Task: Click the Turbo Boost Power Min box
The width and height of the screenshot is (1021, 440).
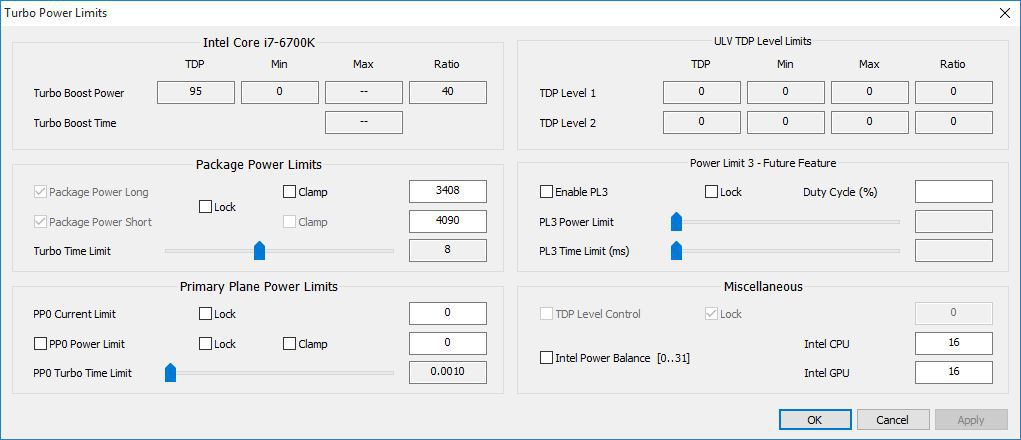Action: click(x=280, y=92)
